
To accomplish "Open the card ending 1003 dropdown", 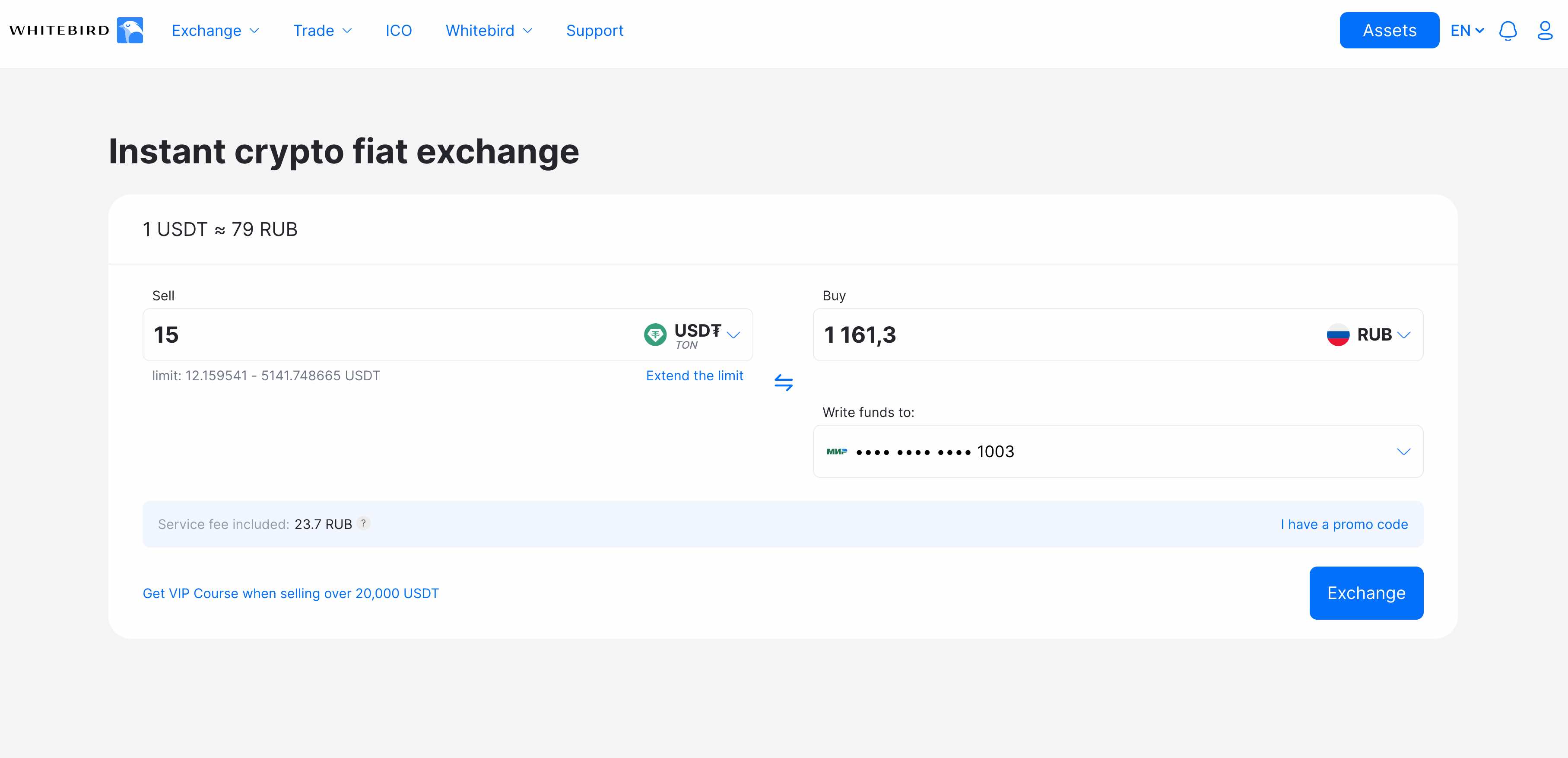I will [x=1117, y=451].
